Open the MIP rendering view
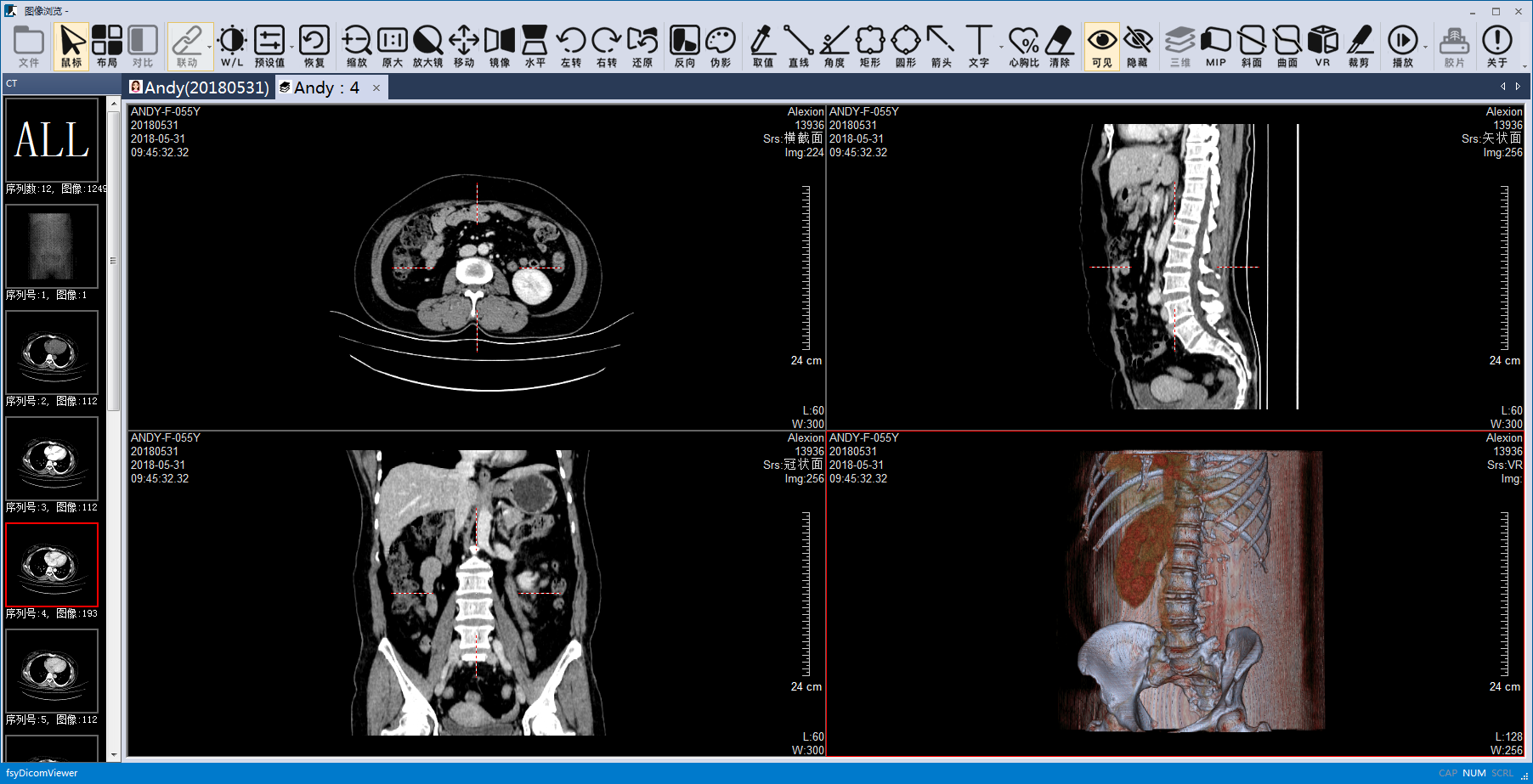The image size is (1533, 784). [x=1215, y=46]
